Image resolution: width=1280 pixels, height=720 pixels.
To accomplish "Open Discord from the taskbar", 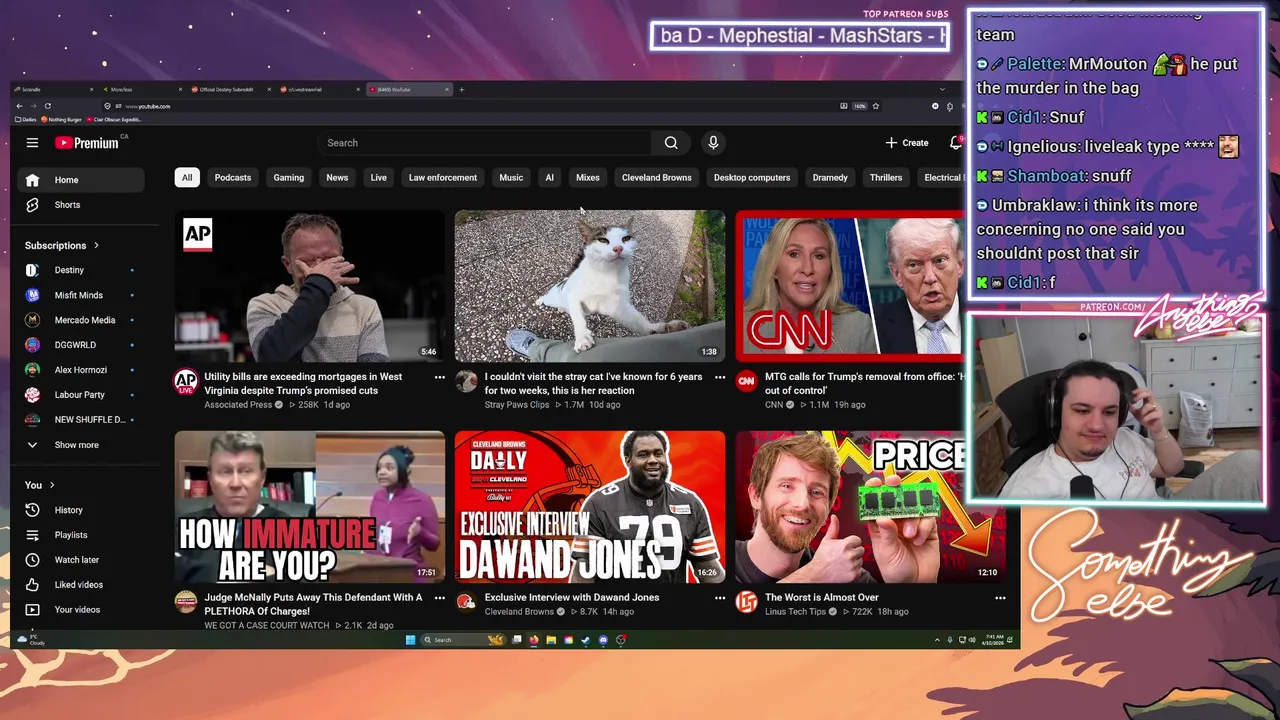I will click(603, 640).
